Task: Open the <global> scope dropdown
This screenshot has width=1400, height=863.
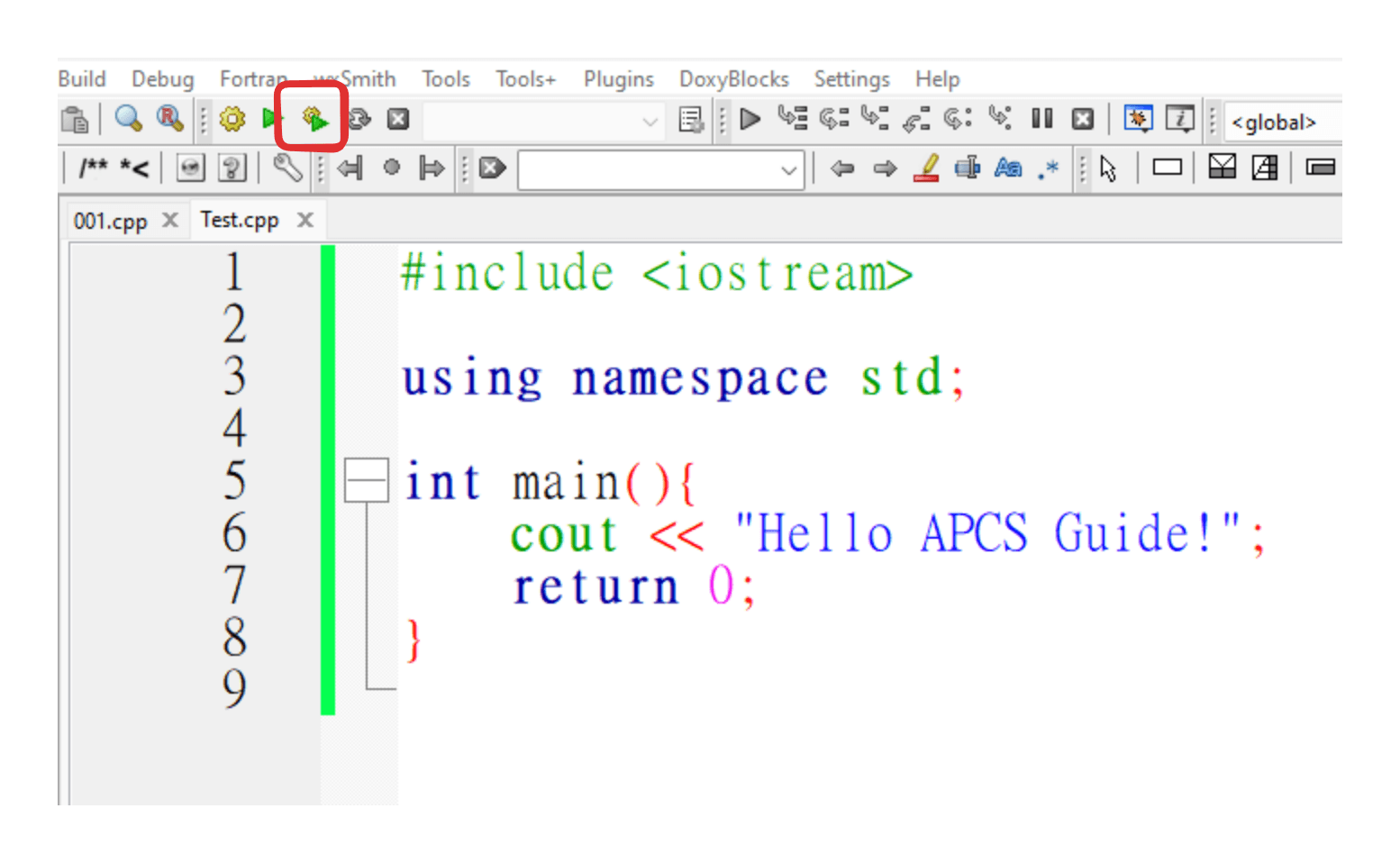Action: (1283, 122)
